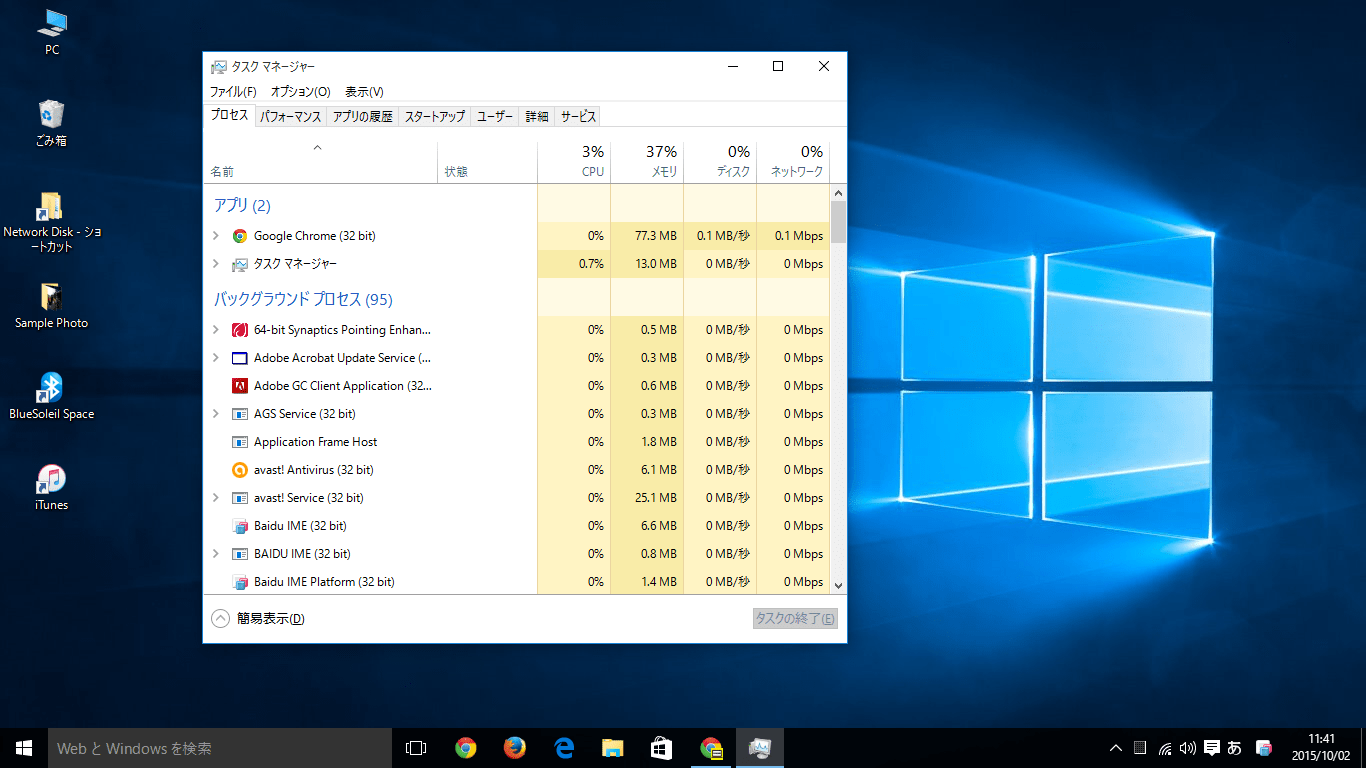Screen dimensions: 1366x768
Task: Click the BAIDU IME service icon
Action: click(240, 554)
